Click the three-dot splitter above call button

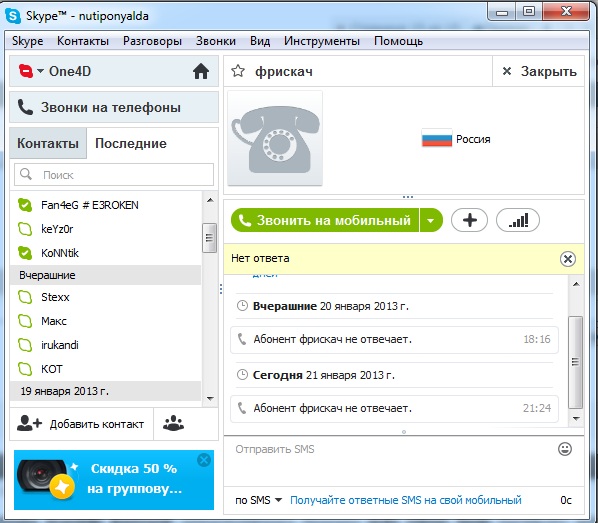click(408, 197)
